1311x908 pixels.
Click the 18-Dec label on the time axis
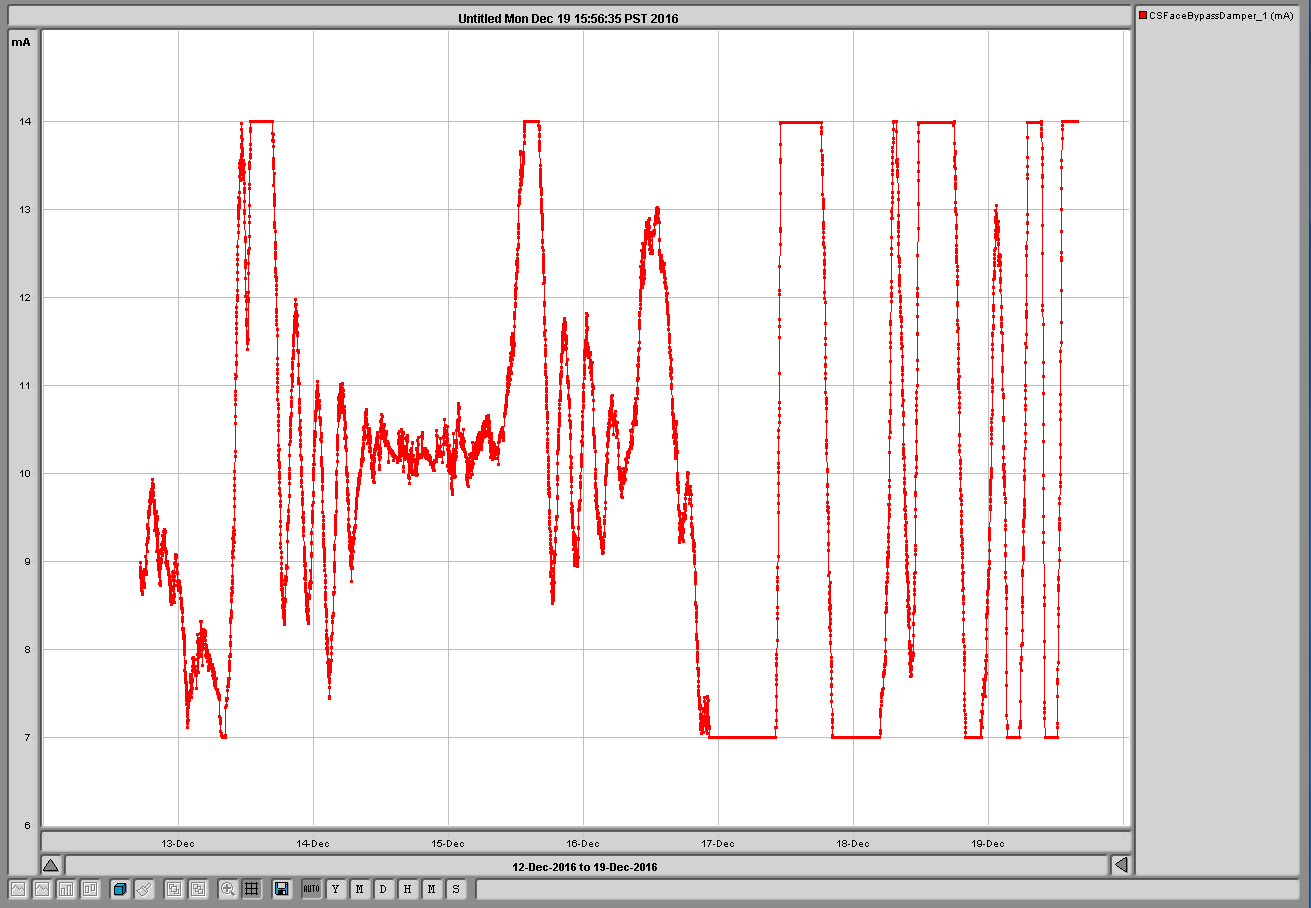pyautogui.click(x=853, y=843)
